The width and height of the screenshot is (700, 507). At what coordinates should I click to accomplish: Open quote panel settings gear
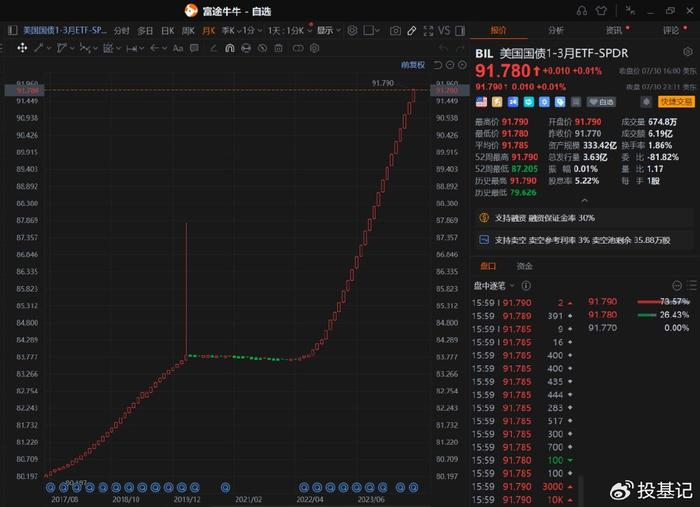[x=688, y=52]
